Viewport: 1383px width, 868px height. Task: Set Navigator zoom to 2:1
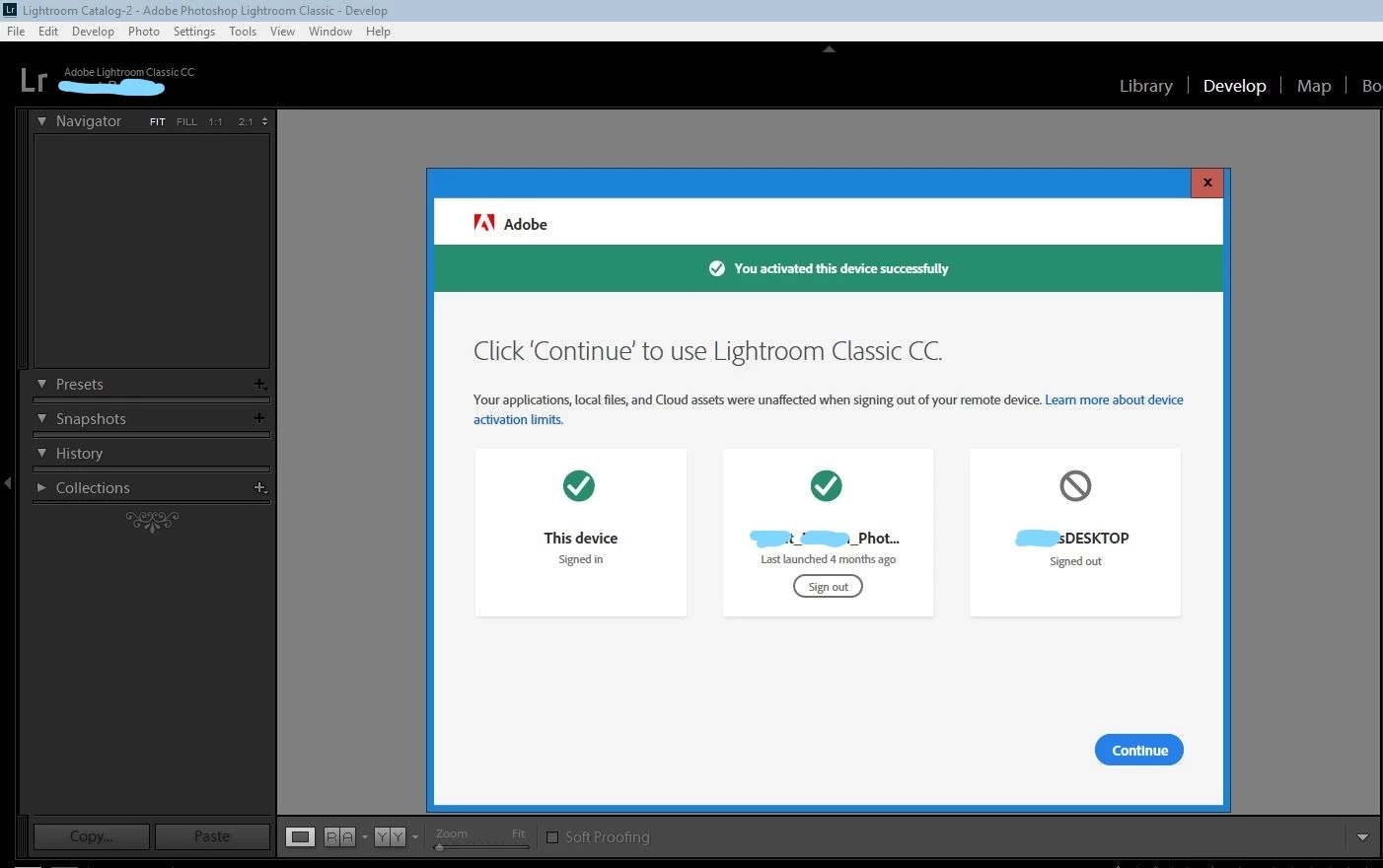click(x=246, y=122)
